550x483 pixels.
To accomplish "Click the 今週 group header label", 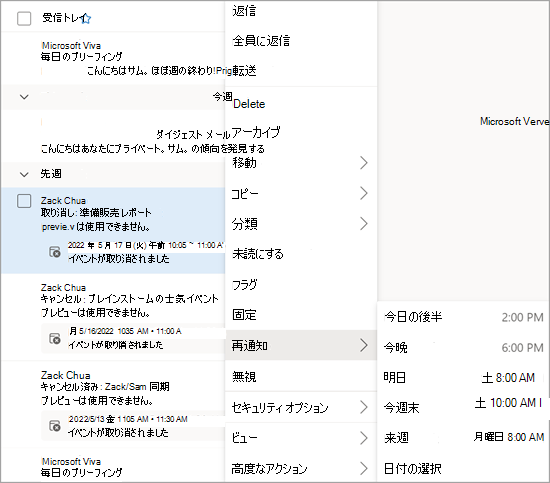I will pyautogui.click(x=222, y=96).
